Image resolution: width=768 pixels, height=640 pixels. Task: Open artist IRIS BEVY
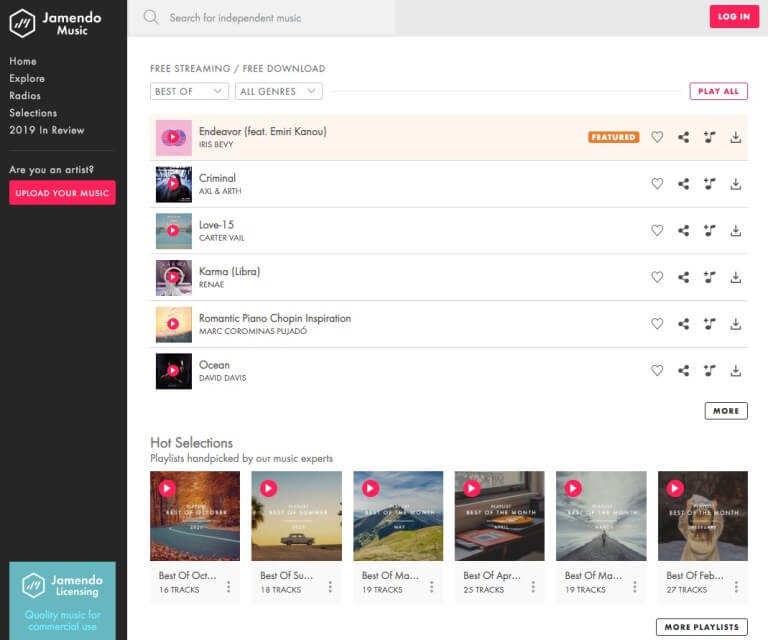tap(216, 144)
